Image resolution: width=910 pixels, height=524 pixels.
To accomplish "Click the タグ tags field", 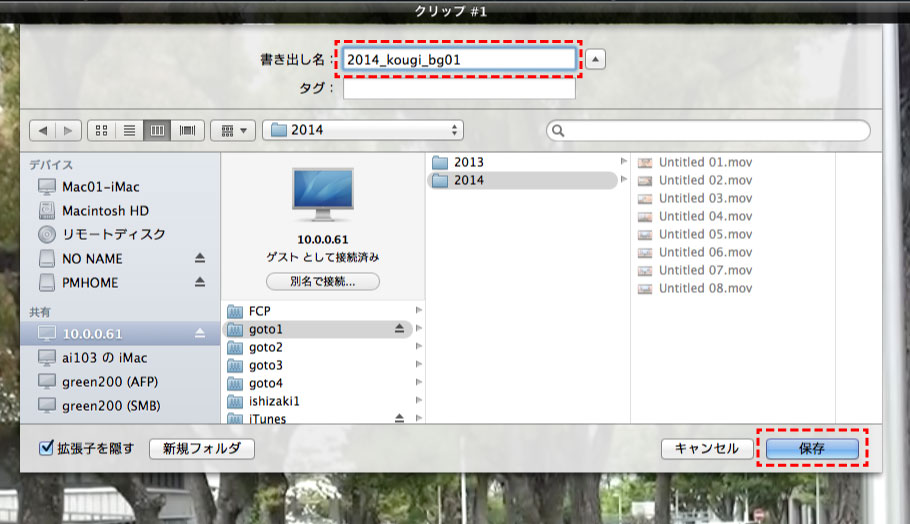I will [459, 88].
